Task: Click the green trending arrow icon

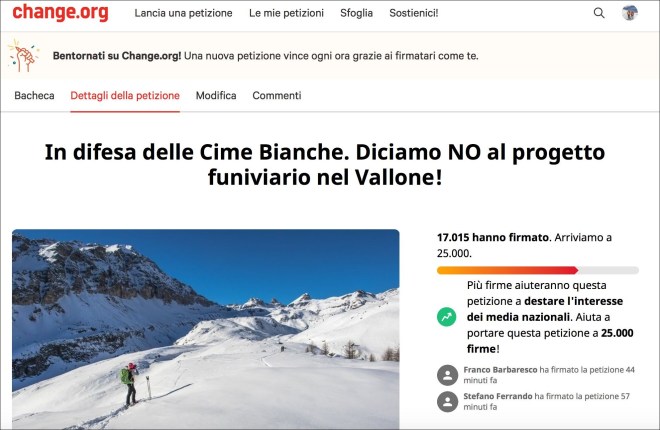Action: coord(447,317)
